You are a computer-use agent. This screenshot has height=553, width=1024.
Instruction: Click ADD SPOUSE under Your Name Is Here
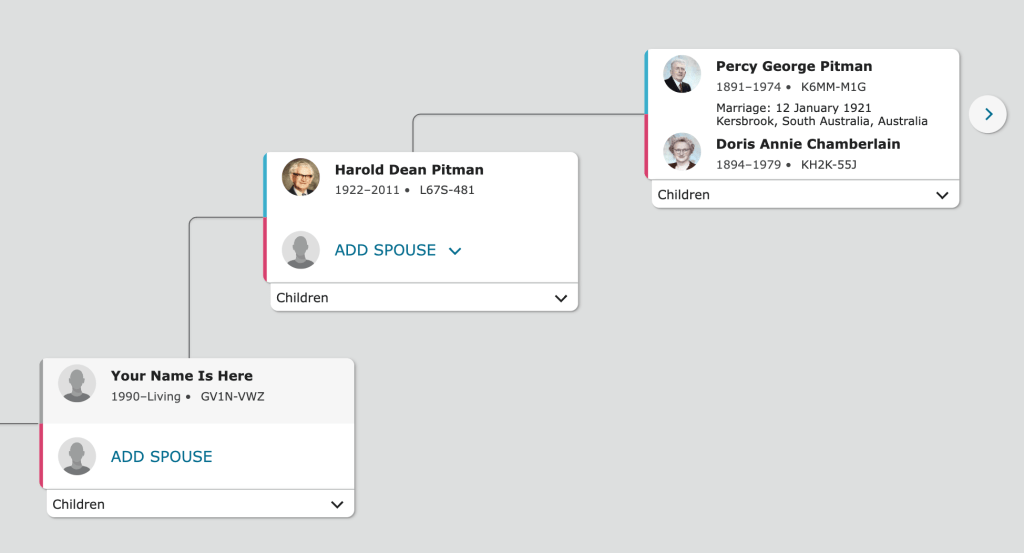click(162, 457)
